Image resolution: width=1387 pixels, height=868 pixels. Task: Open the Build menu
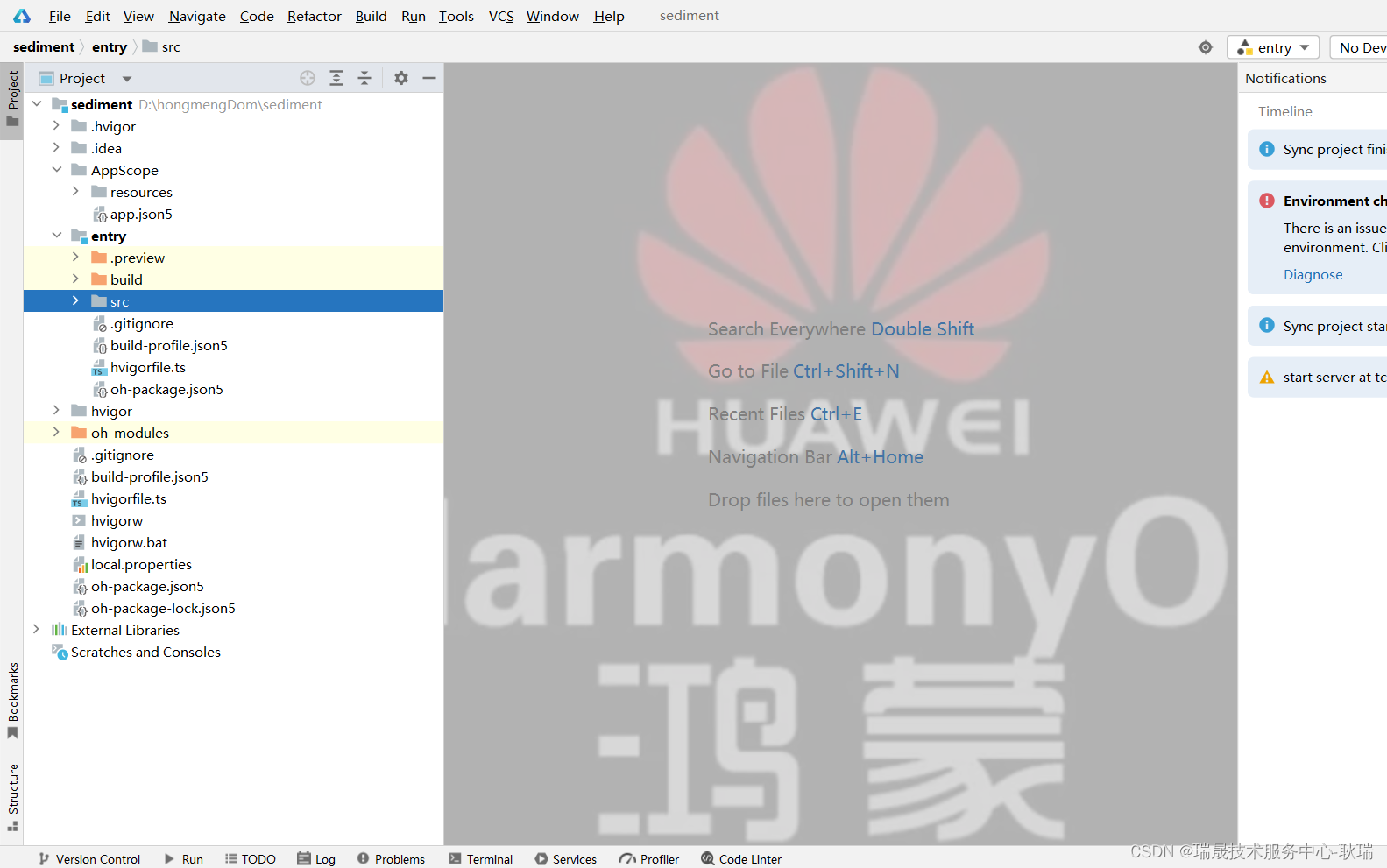coord(371,16)
